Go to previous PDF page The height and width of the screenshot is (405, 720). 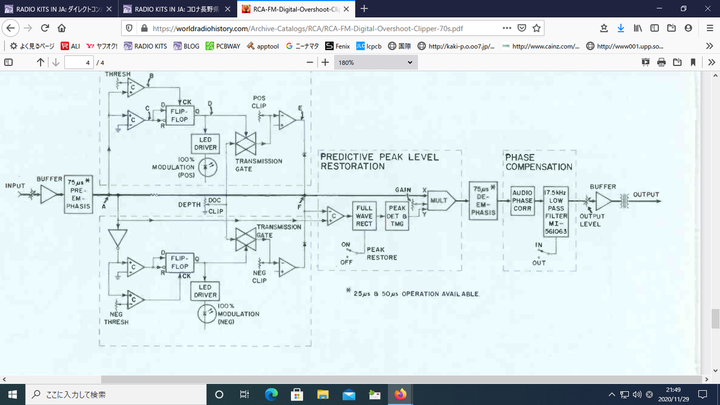pyautogui.click(x=41, y=62)
